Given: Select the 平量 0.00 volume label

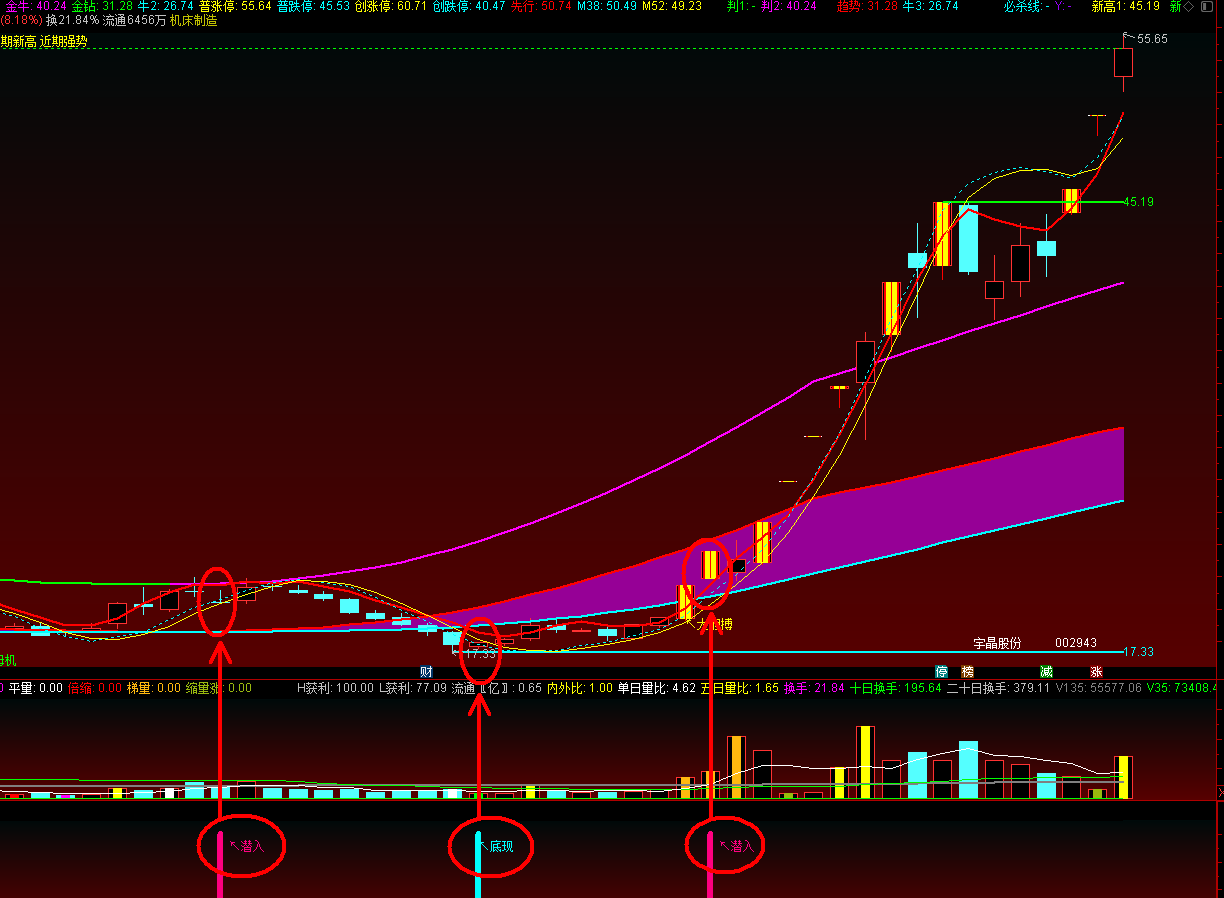Looking at the screenshot, I should (x=36, y=688).
